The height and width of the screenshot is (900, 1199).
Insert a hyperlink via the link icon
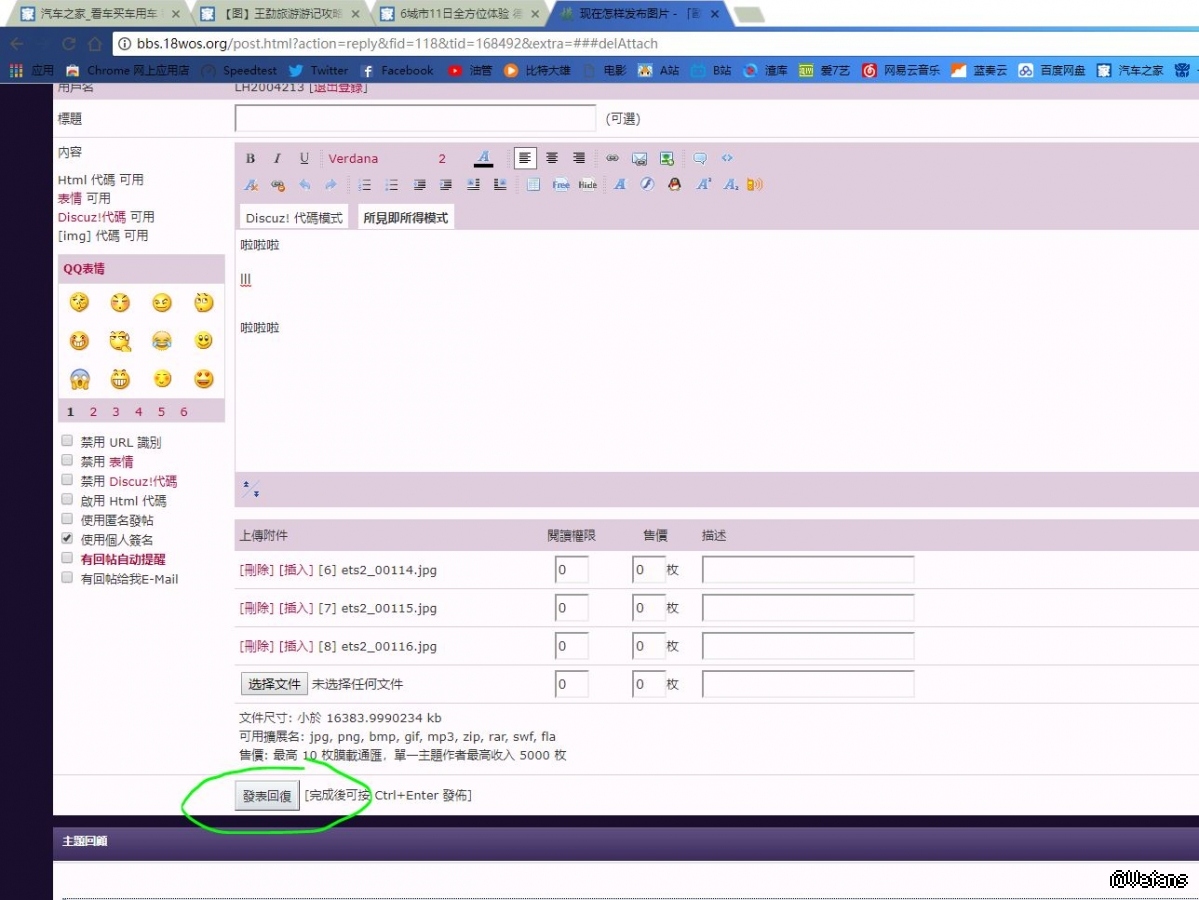point(612,159)
